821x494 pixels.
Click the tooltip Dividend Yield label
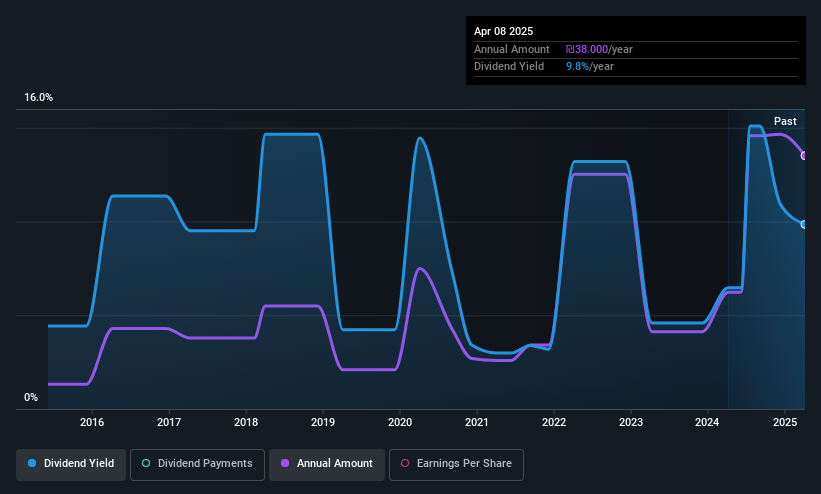(509, 66)
